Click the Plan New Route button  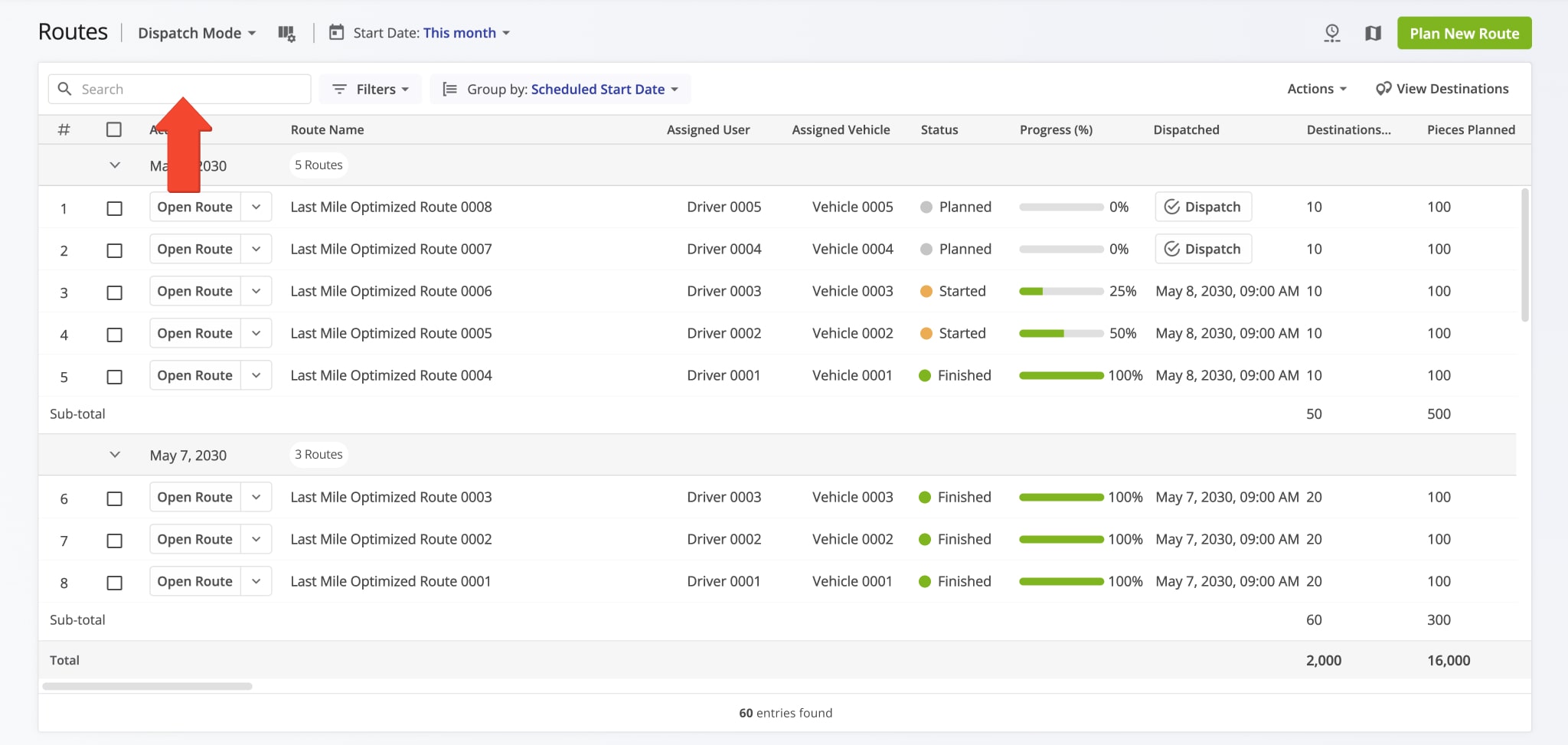pyautogui.click(x=1464, y=33)
